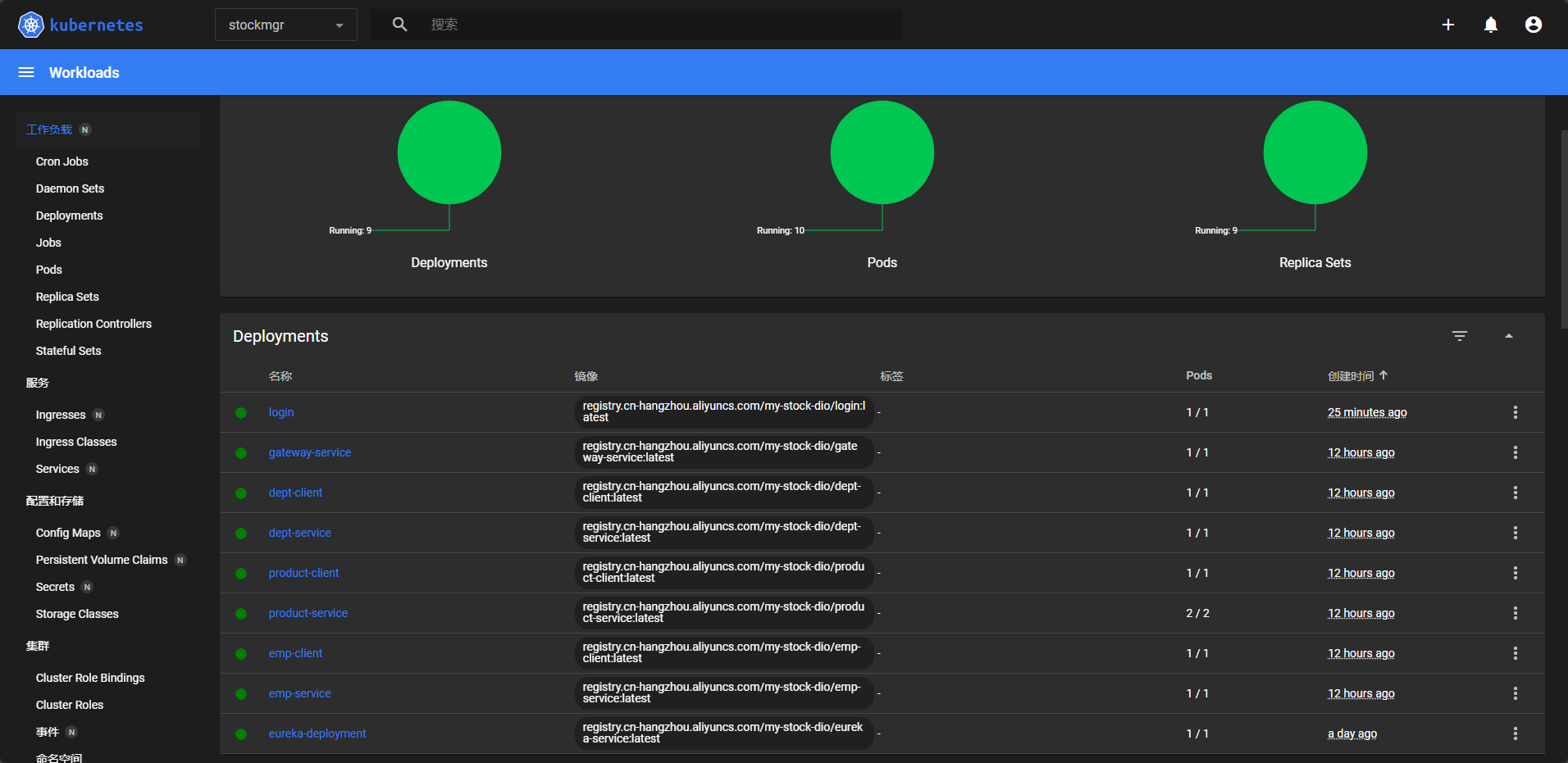Click the Pods running status pie chart
Viewport: 1568px width, 763px height.
click(x=882, y=152)
